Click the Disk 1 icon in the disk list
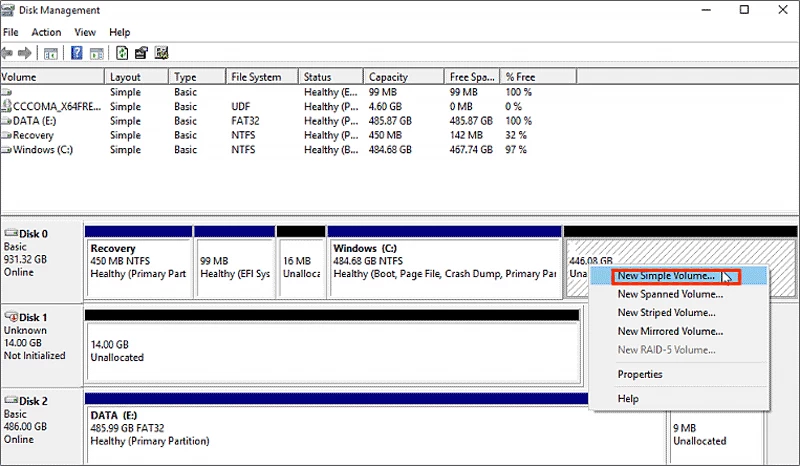This screenshot has width=800, height=466. tap(10, 317)
